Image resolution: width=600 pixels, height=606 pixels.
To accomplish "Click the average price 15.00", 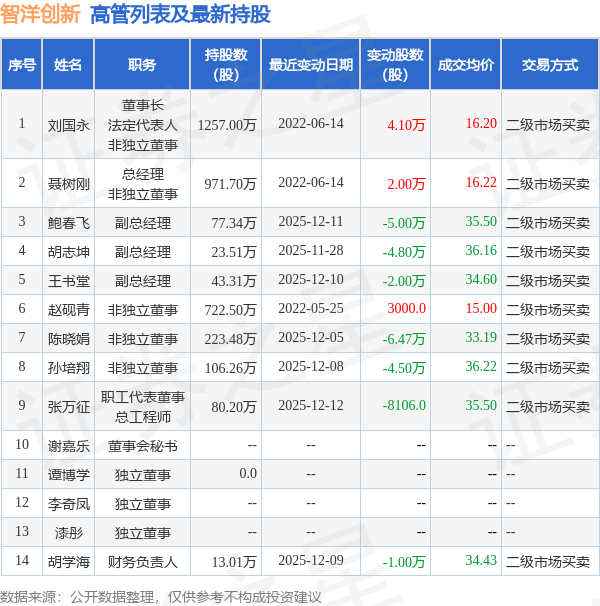I will [481, 308].
